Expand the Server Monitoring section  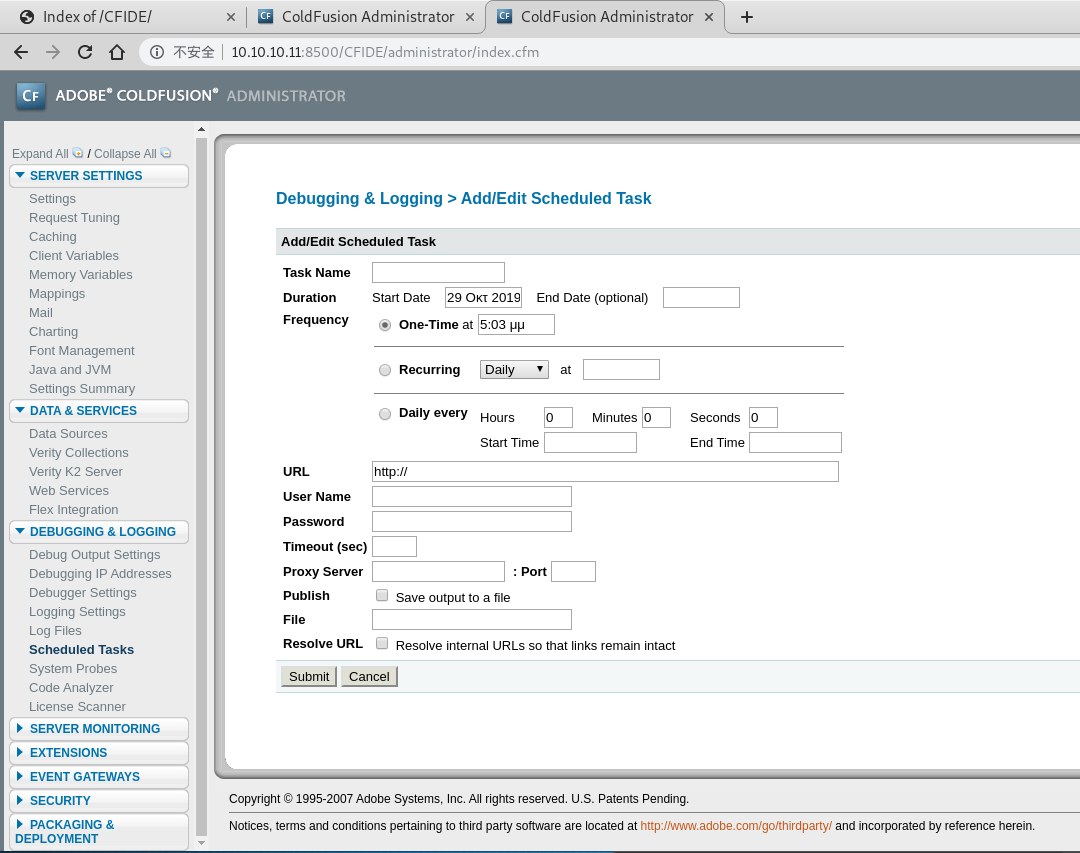pyautogui.click(x=95, y=729)
